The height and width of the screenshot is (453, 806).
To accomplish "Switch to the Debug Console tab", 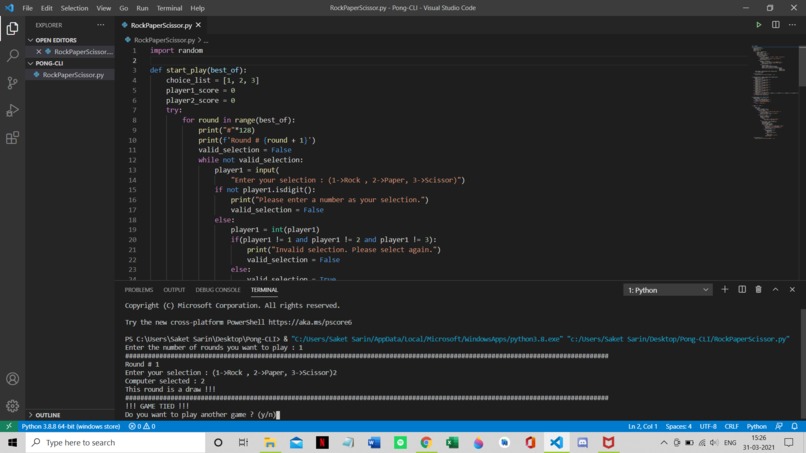I will (218, 289).
